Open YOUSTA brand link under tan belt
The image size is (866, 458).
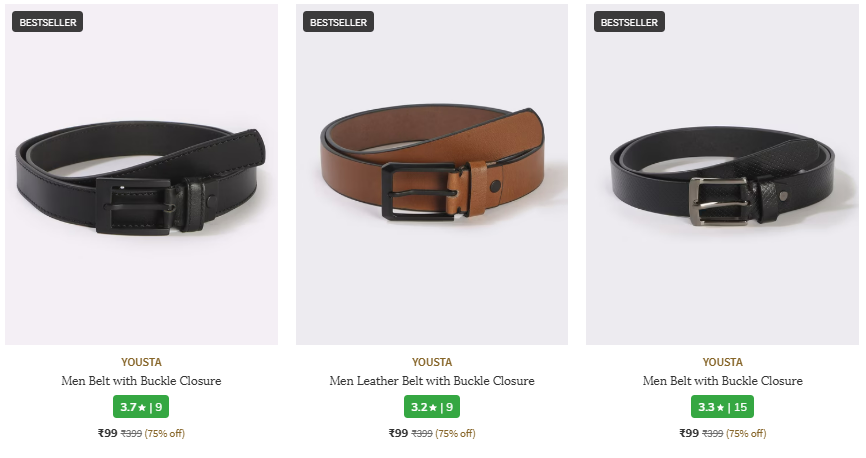(432, 362)
